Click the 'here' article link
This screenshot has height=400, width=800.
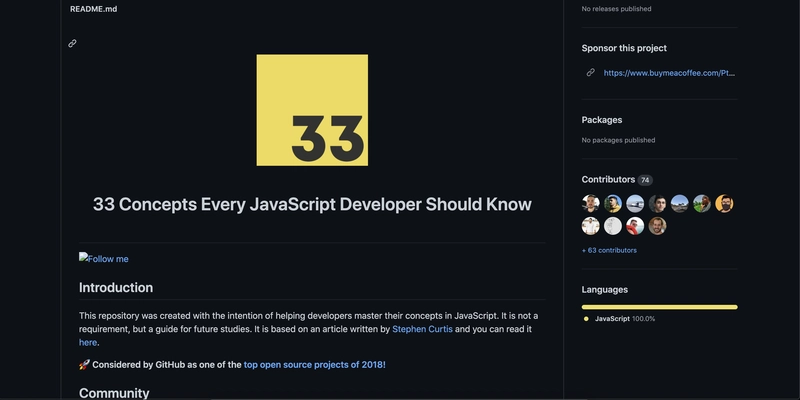[x=88, y=342]
